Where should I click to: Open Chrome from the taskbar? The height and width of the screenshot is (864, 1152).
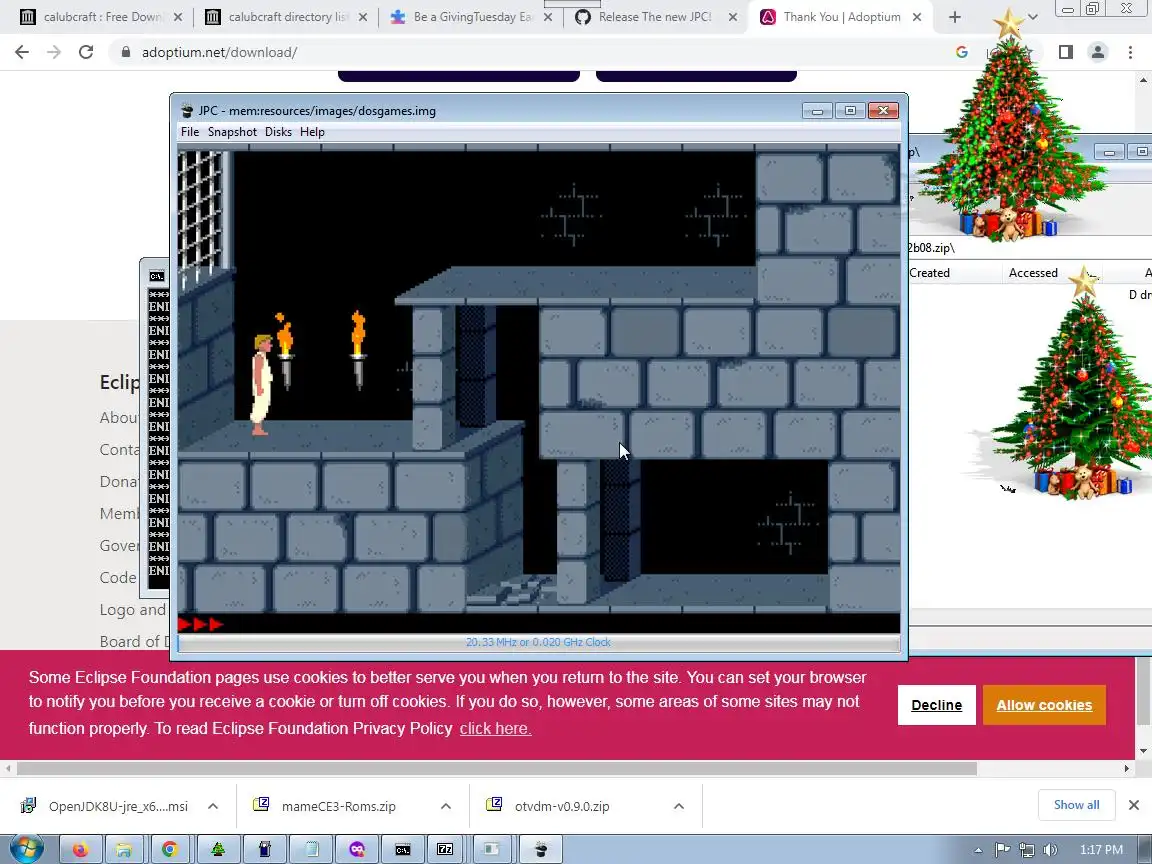click(x=170, y=849)
